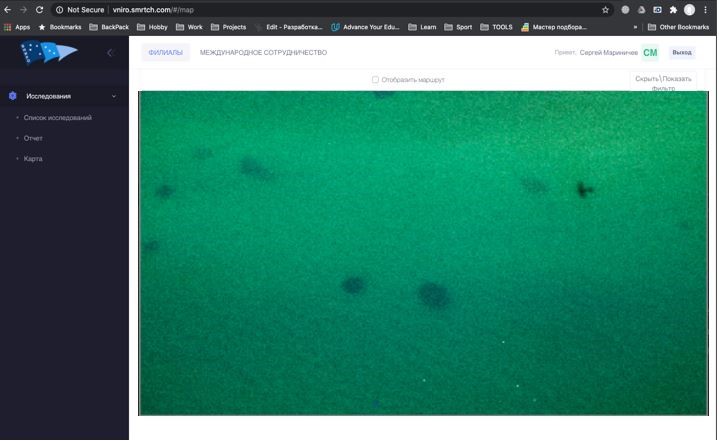
Task: Open the Other Bookmarks folder
Action: [678, 27]
